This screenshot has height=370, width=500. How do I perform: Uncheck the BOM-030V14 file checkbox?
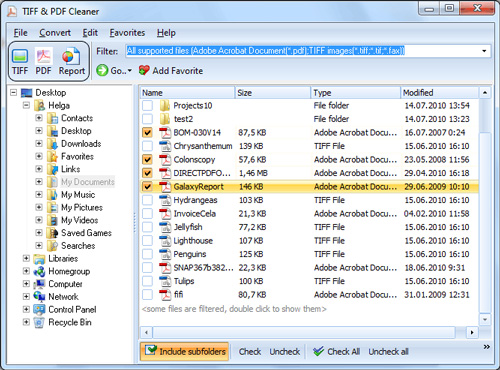tap(147, 133)
